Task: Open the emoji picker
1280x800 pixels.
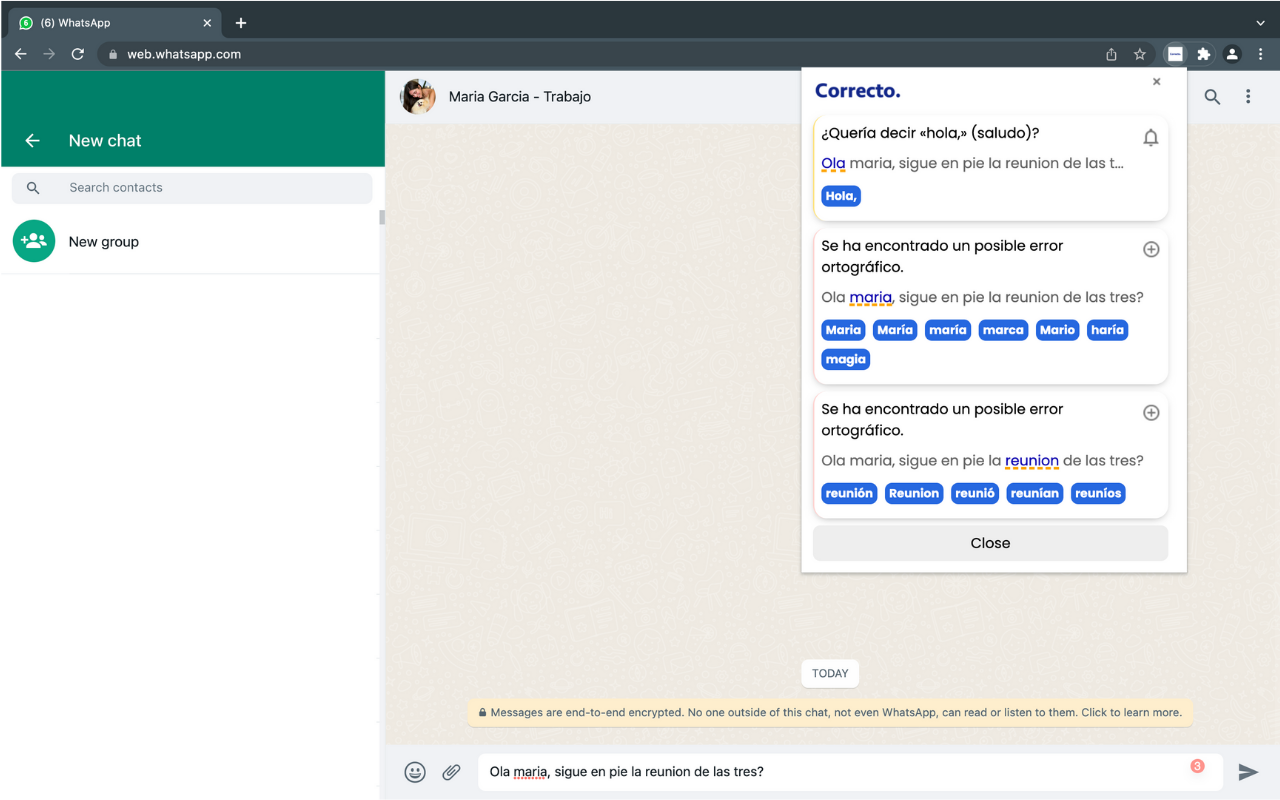Action: point(415,772)
